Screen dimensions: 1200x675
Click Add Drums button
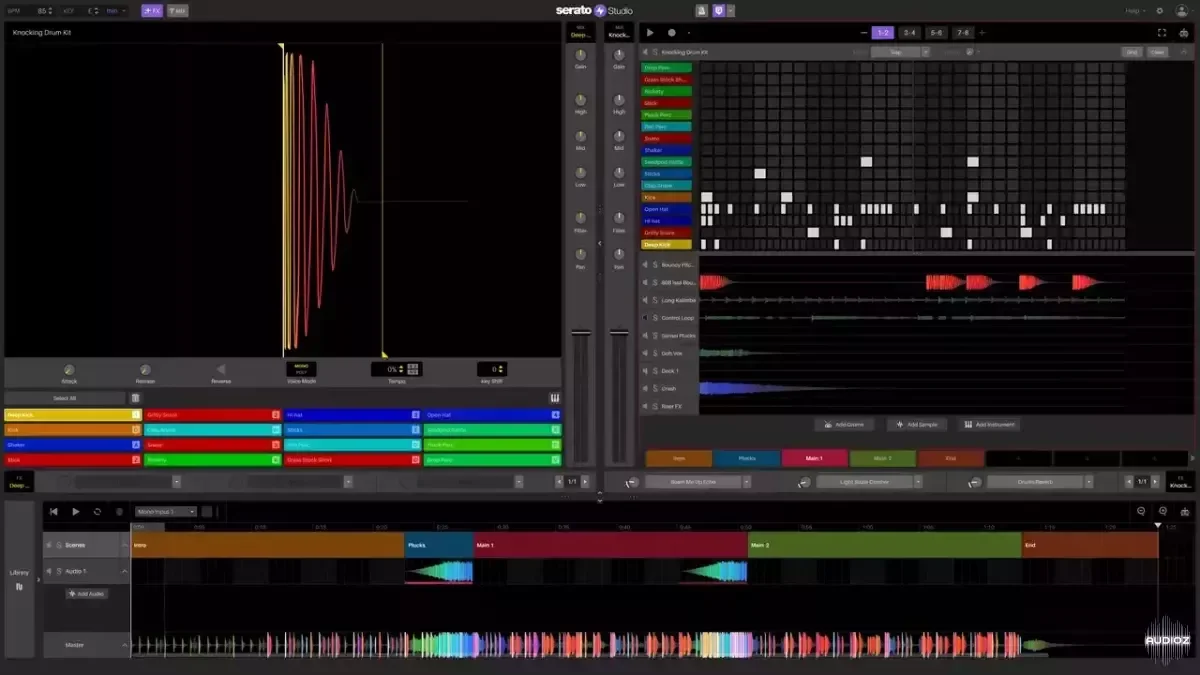(843, 424)
